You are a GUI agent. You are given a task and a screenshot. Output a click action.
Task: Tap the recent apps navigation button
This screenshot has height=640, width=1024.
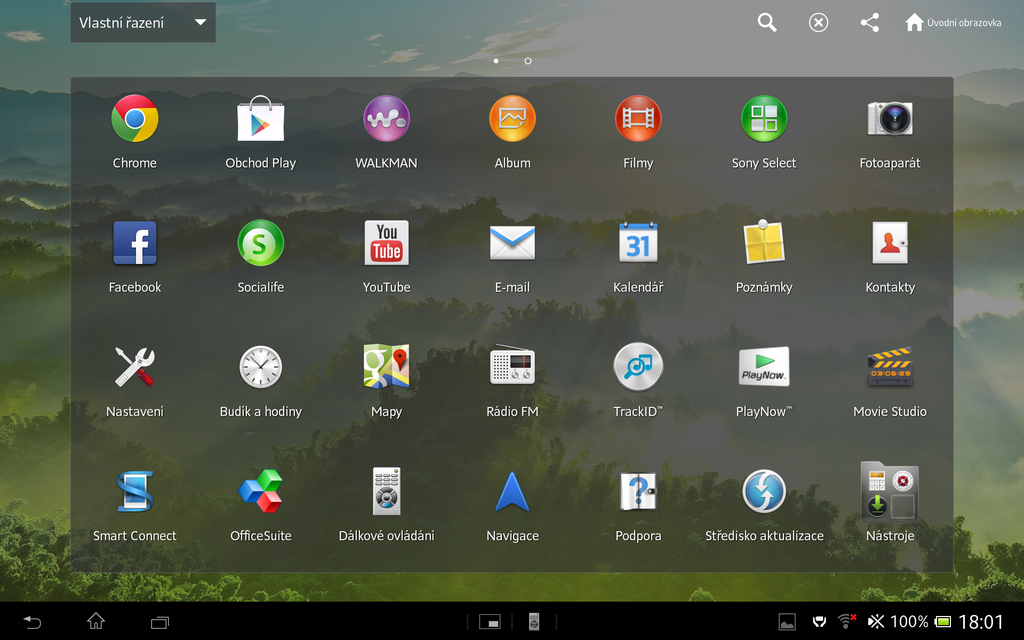(159, 621)
